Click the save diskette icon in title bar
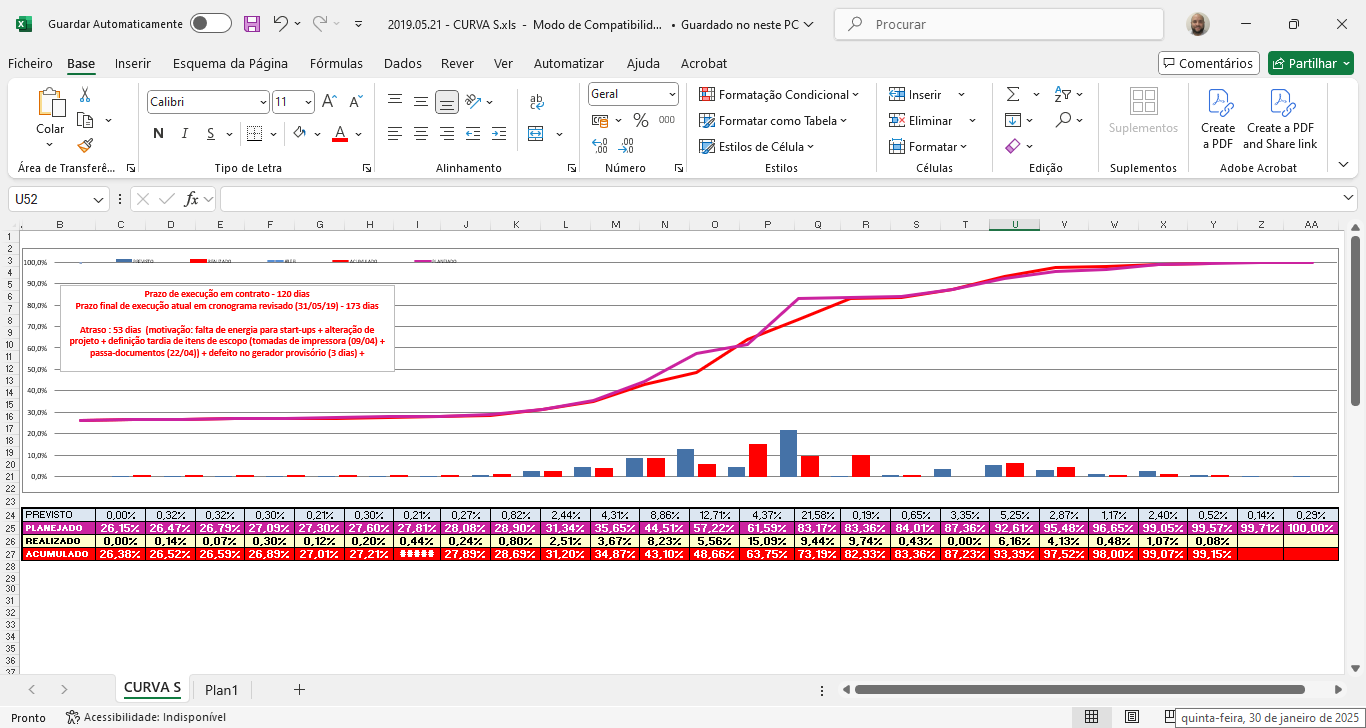 pos(252,24)
